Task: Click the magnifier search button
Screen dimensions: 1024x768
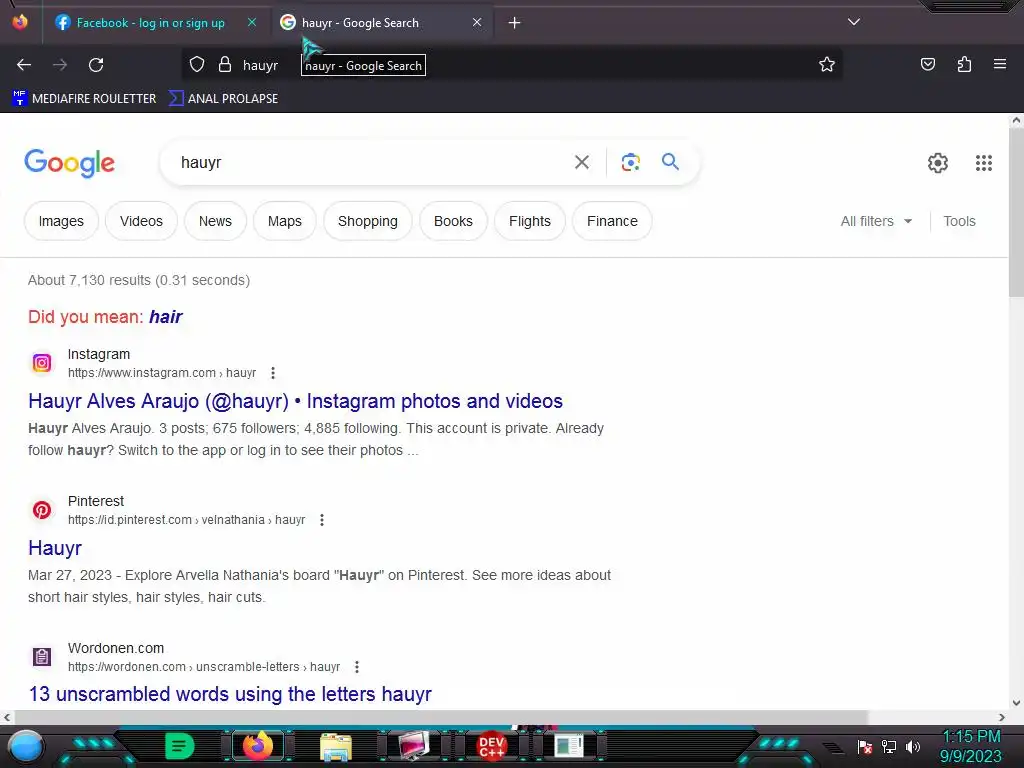Action: [x=670, y=162]
